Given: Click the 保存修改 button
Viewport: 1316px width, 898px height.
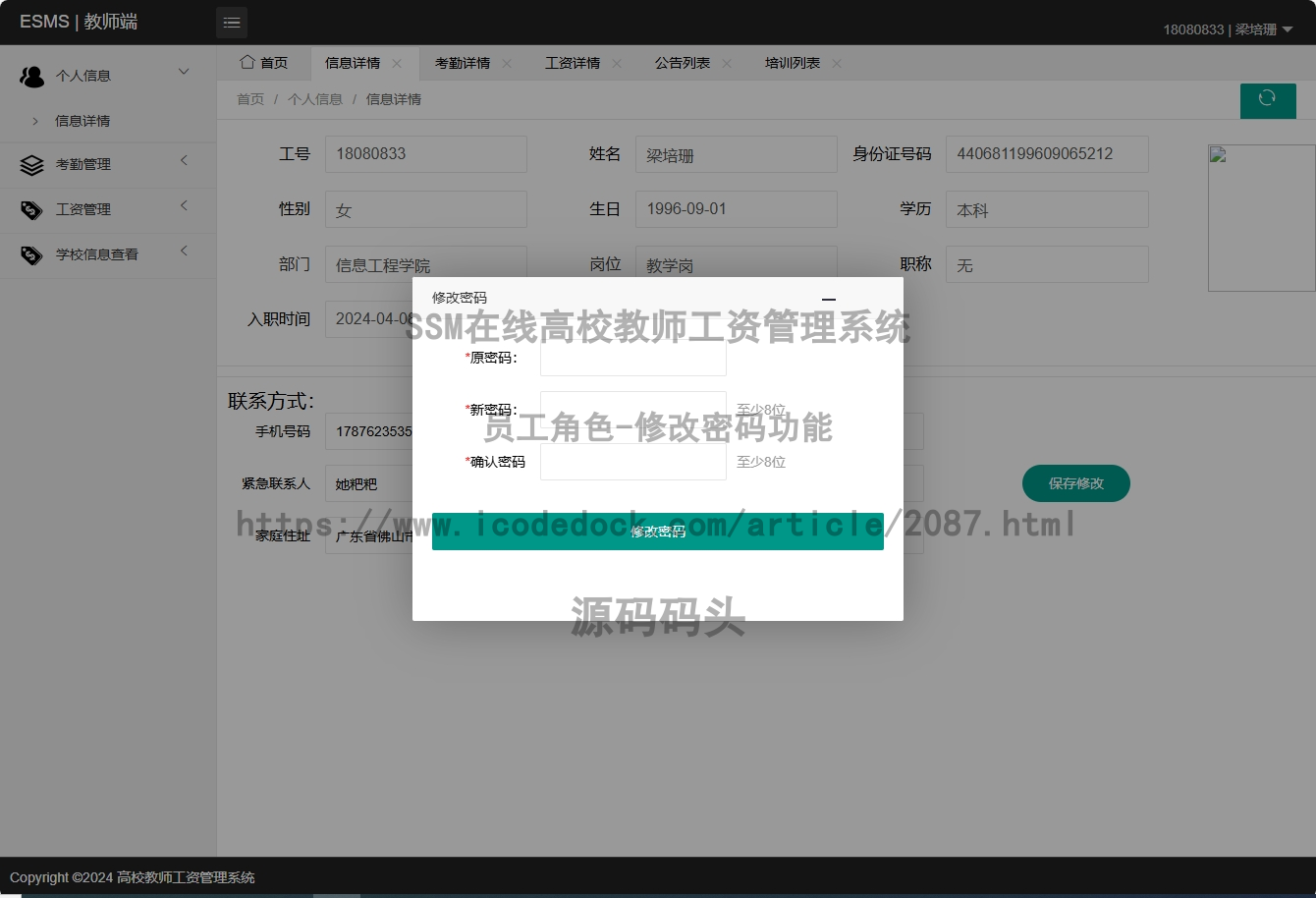Looking at the screenshot, I should click(x=1076, y=483).
